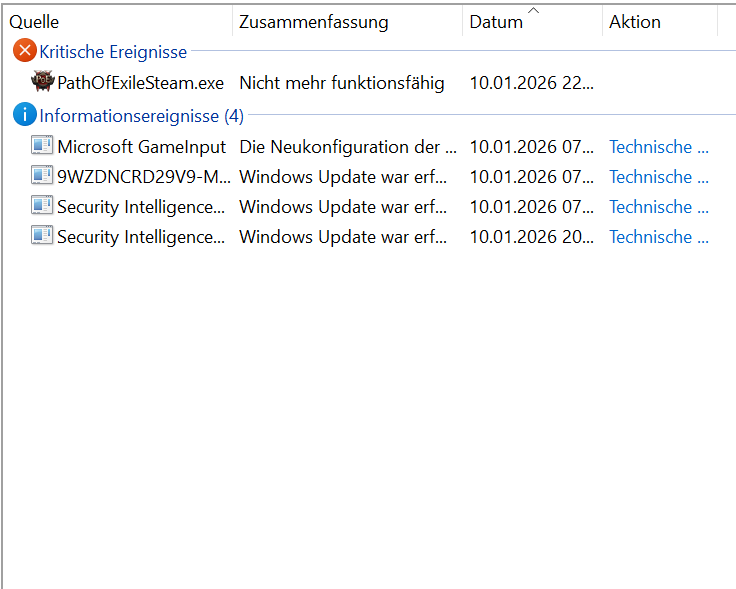
Task: Select the PathOfExileSteam.exe event row
Action: coord(140,82)
